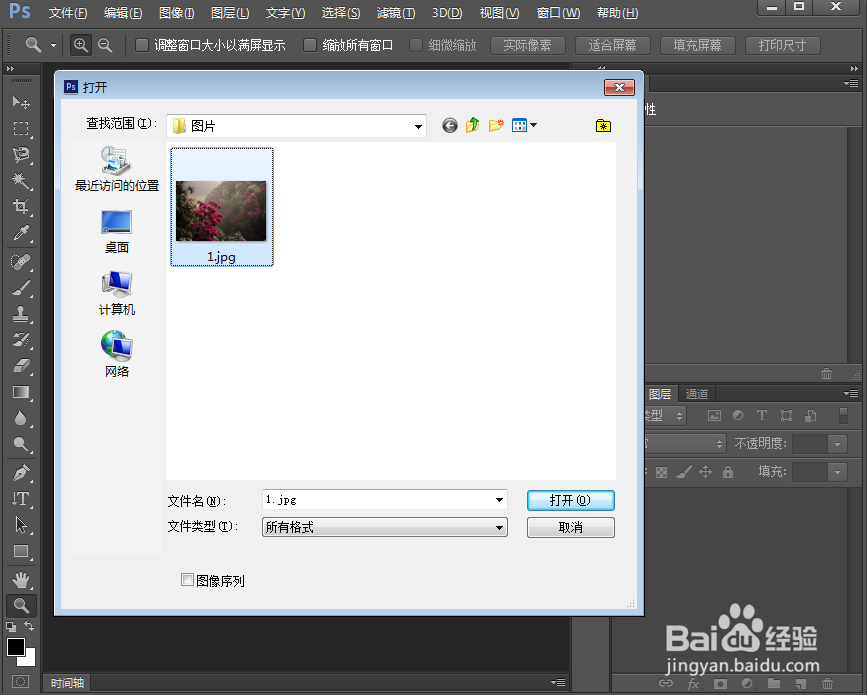Select the Eraser tool
The image size is (867, 695).
(x=21, y=366)
